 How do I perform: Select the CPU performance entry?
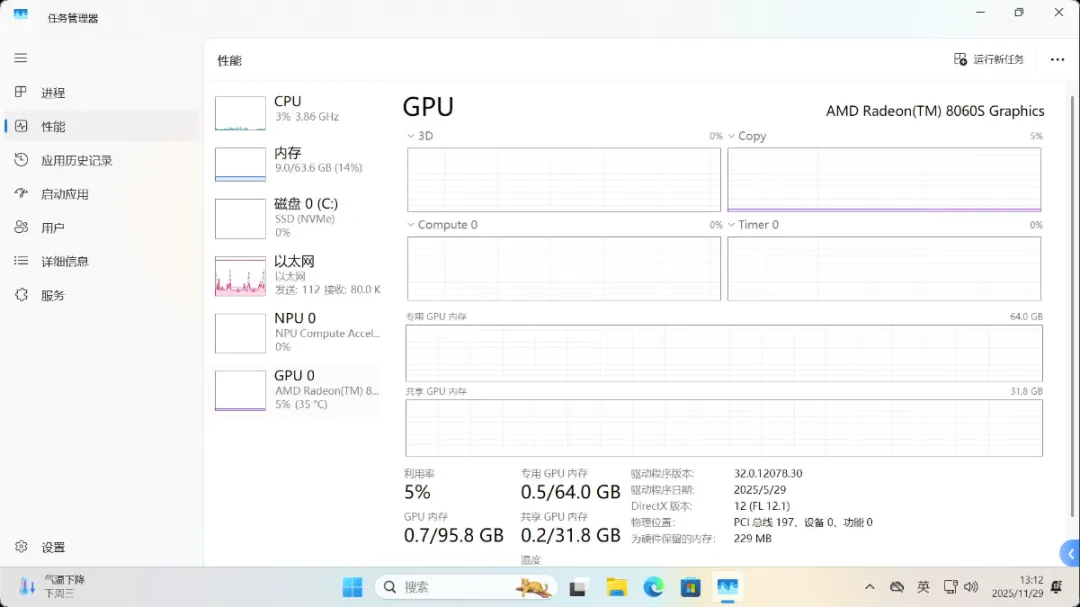pyautogui.click(x=297, y=113)
